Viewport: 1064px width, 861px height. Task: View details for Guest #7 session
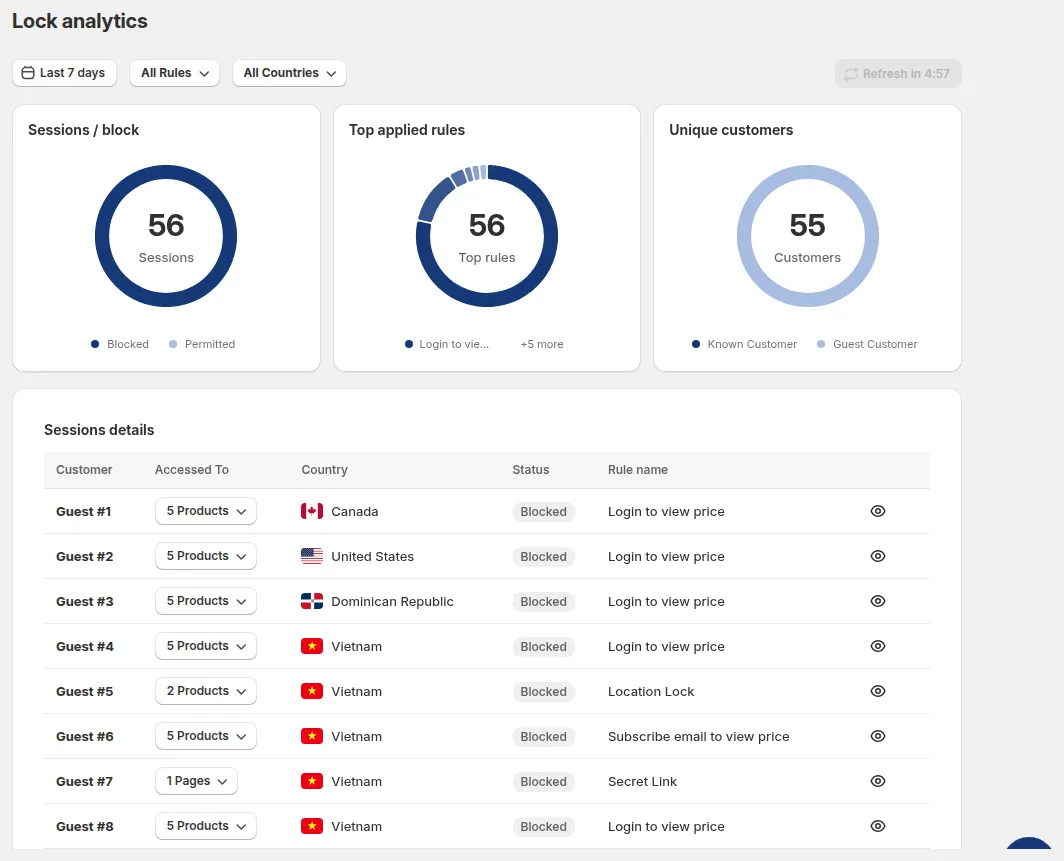click(x=877, y=781)
